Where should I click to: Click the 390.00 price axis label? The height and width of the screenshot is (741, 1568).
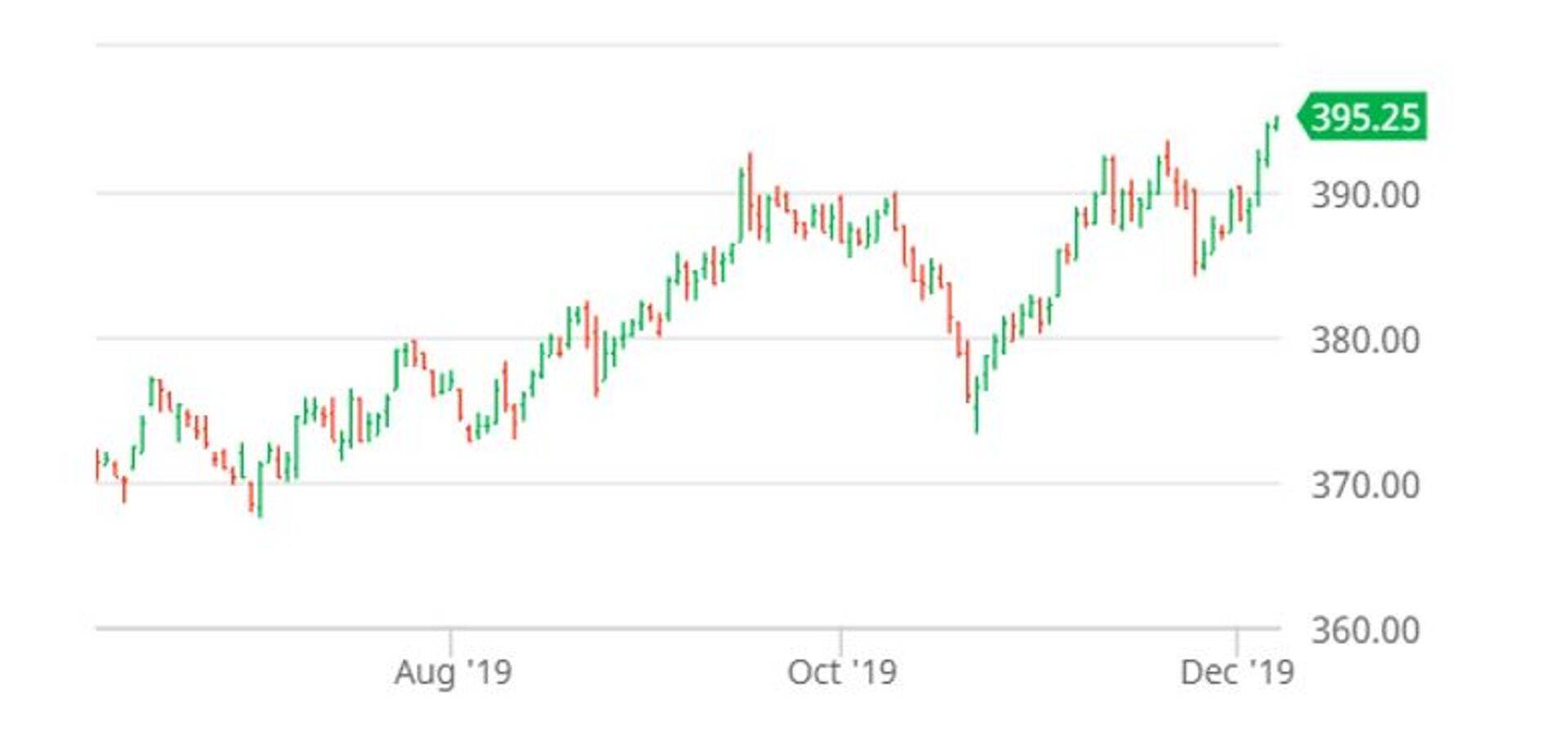[1365, 195]
